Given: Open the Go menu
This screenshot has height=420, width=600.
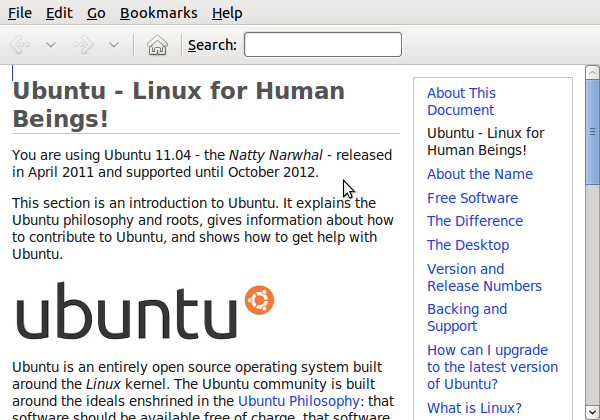Looking at the screenshot, I should [x=96, y=13].
